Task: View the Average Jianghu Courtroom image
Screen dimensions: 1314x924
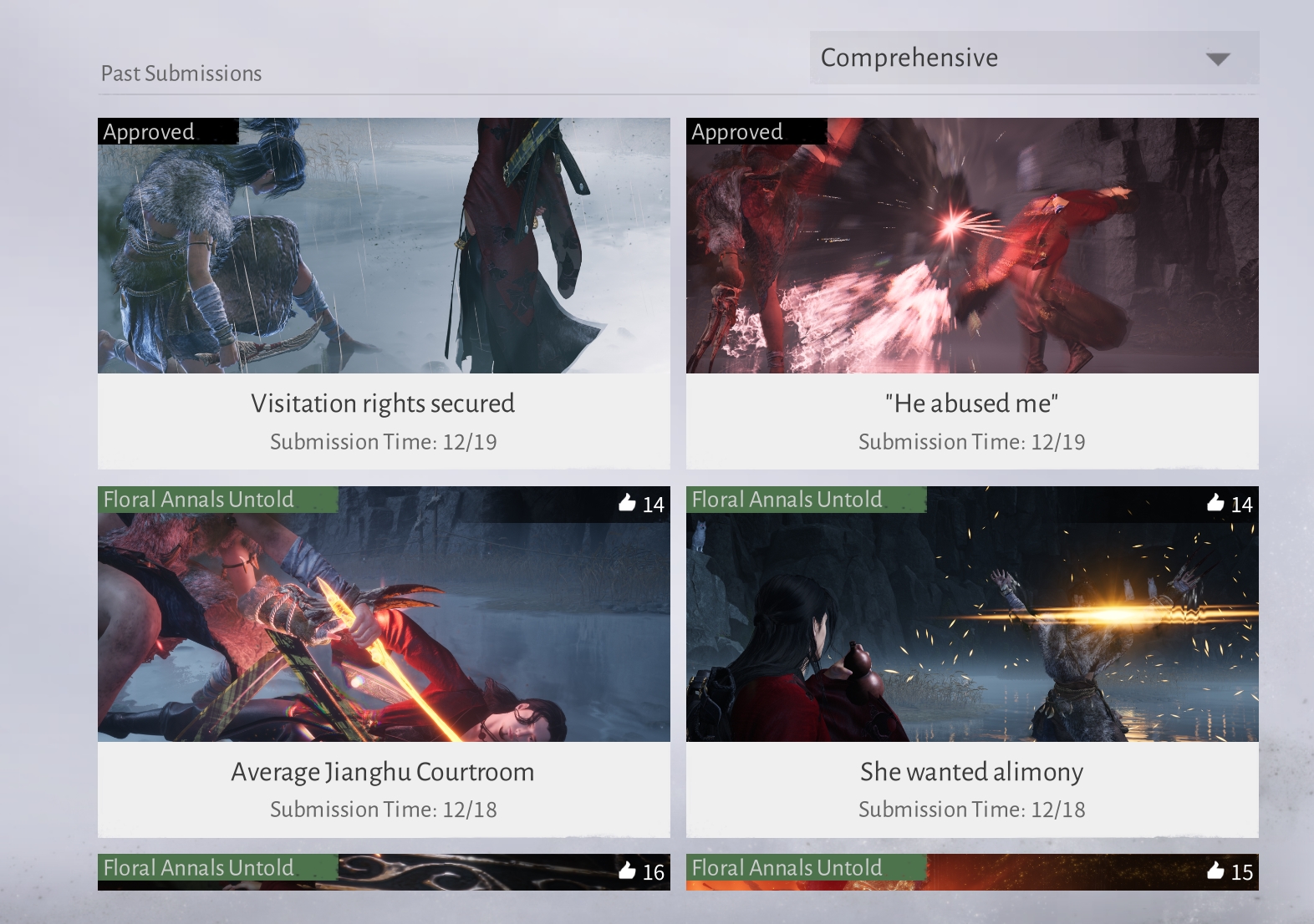Action: point(384,614)
